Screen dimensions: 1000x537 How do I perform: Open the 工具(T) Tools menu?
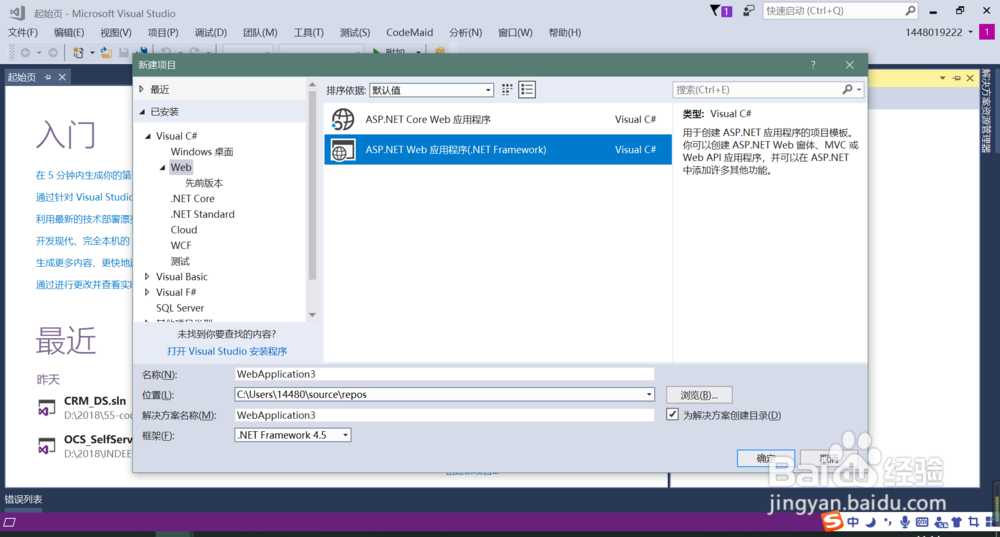coord(309,33)
